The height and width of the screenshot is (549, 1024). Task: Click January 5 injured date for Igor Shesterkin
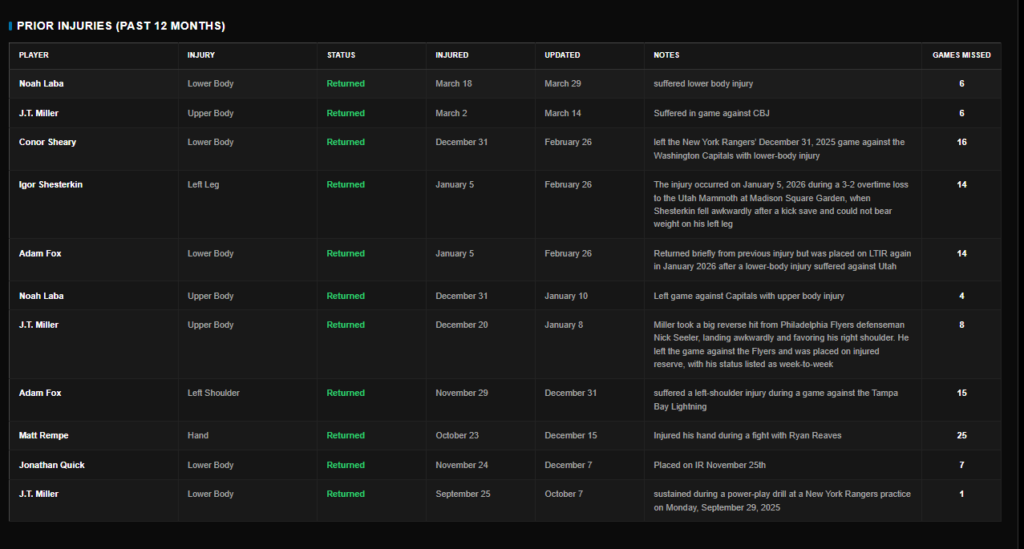[x=455, y=185]
